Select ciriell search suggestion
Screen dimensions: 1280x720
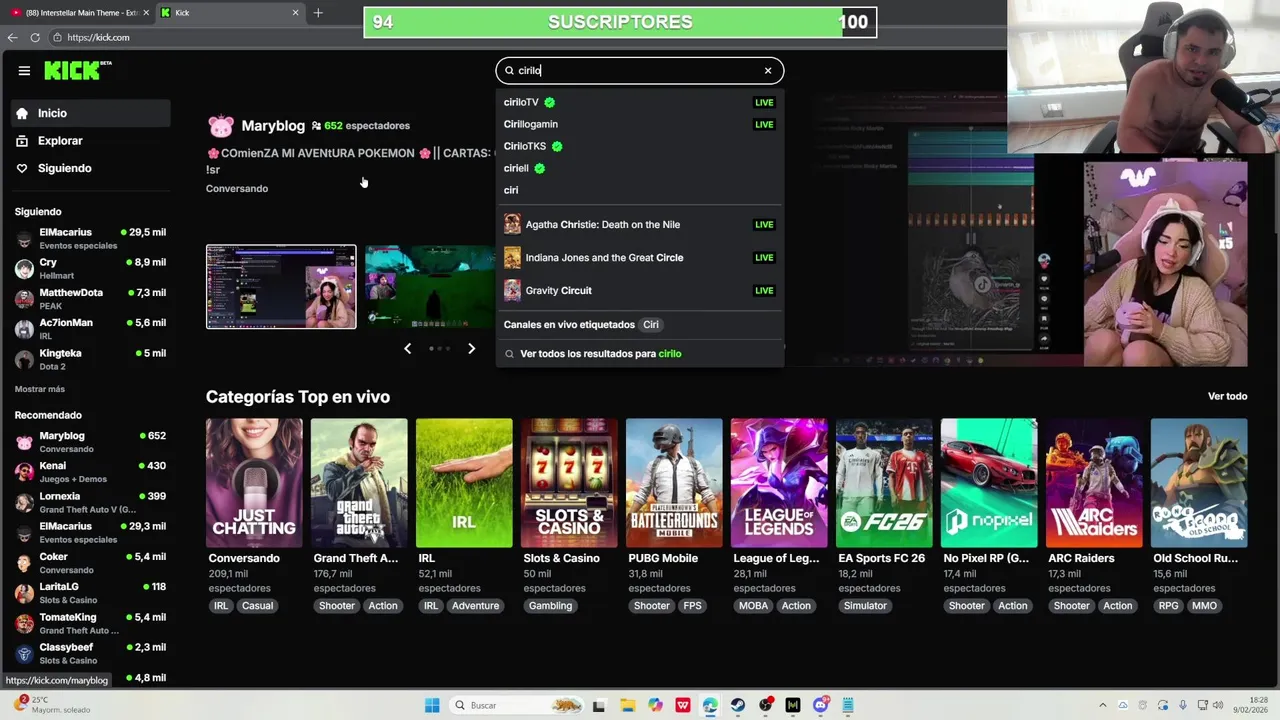click(639, 168)
